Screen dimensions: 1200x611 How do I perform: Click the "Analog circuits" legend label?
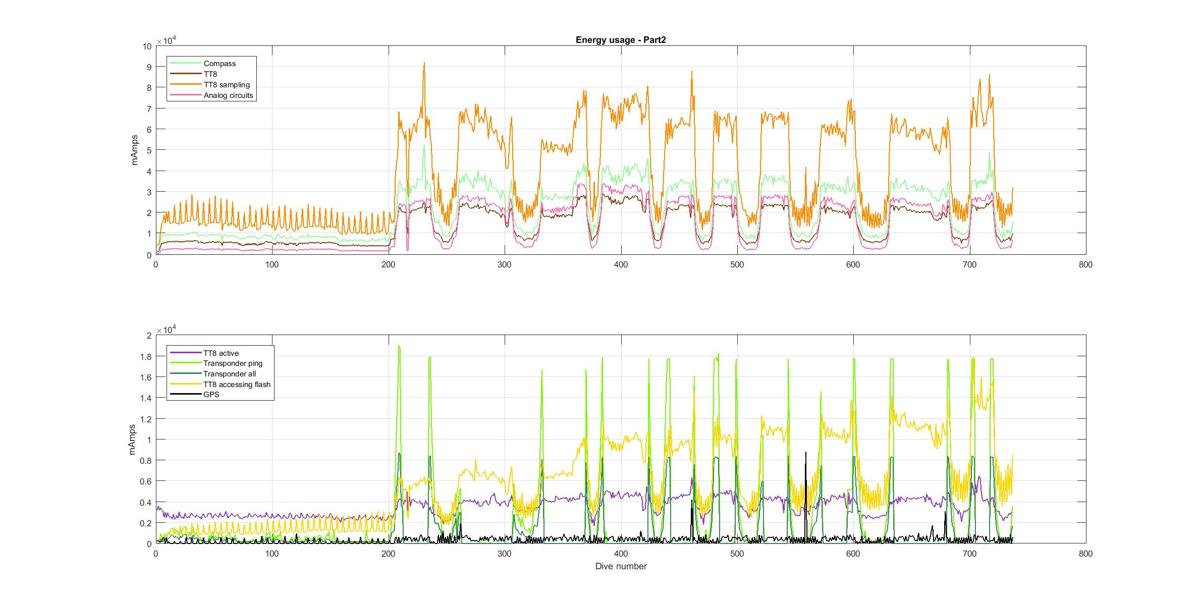(x=228, y=96)
